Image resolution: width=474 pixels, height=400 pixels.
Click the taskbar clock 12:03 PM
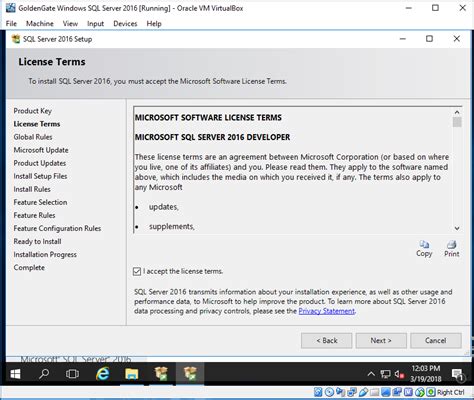coord(426,368)
